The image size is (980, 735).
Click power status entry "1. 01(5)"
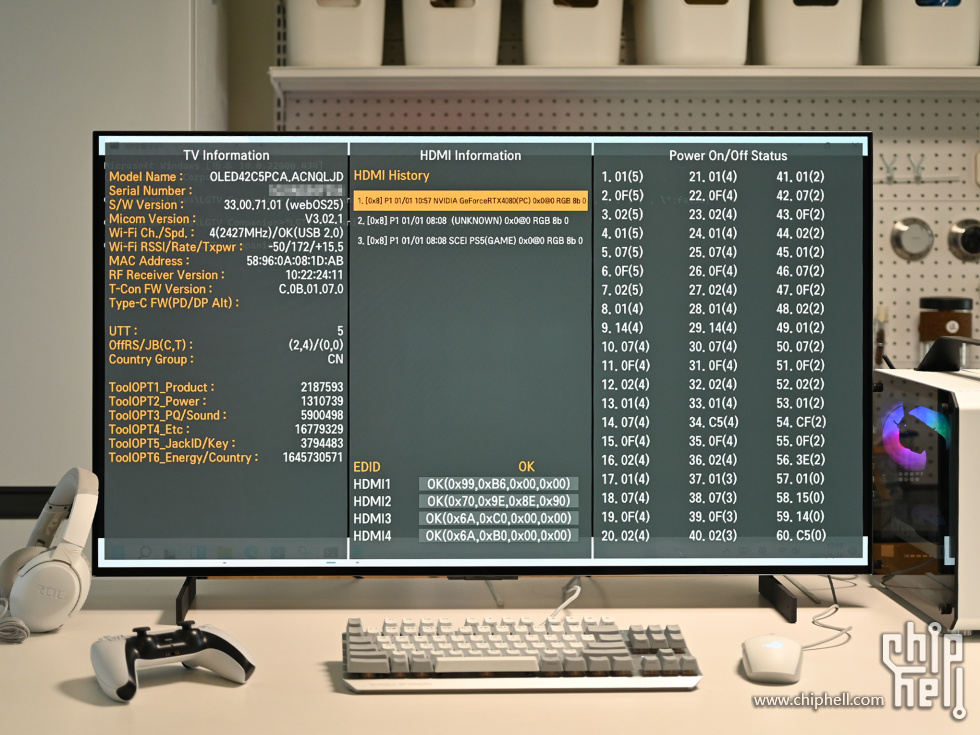pos(622,177)
